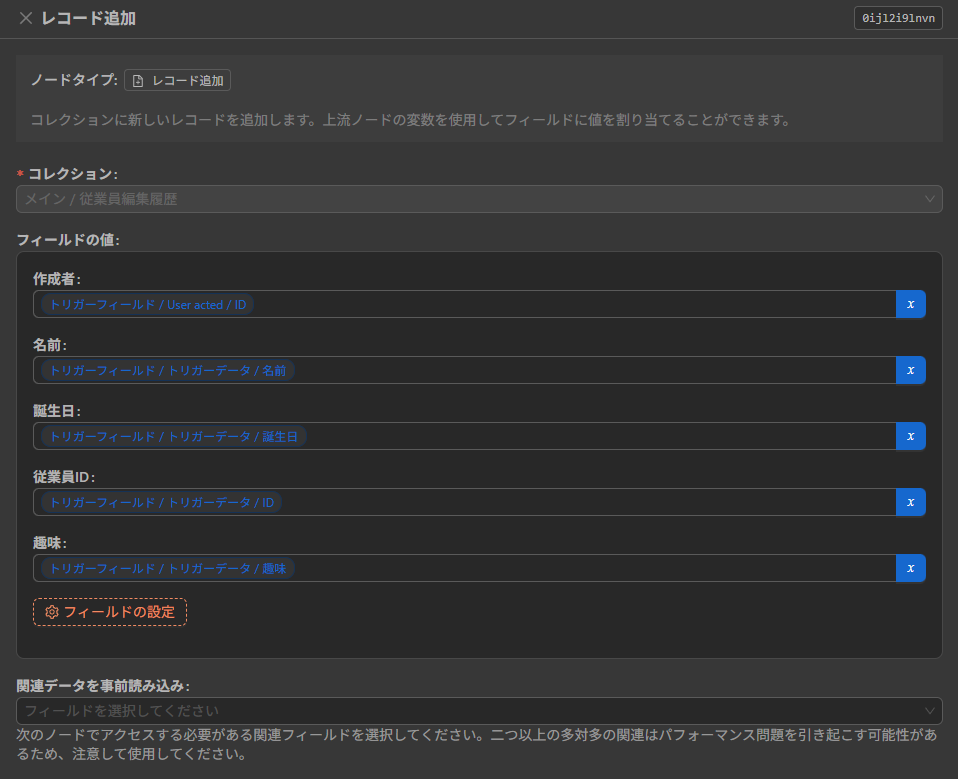This screenshot has width=958, height=779.
Task: Select the トリガーデータ / ID variable tag
Action: (161, 502)
